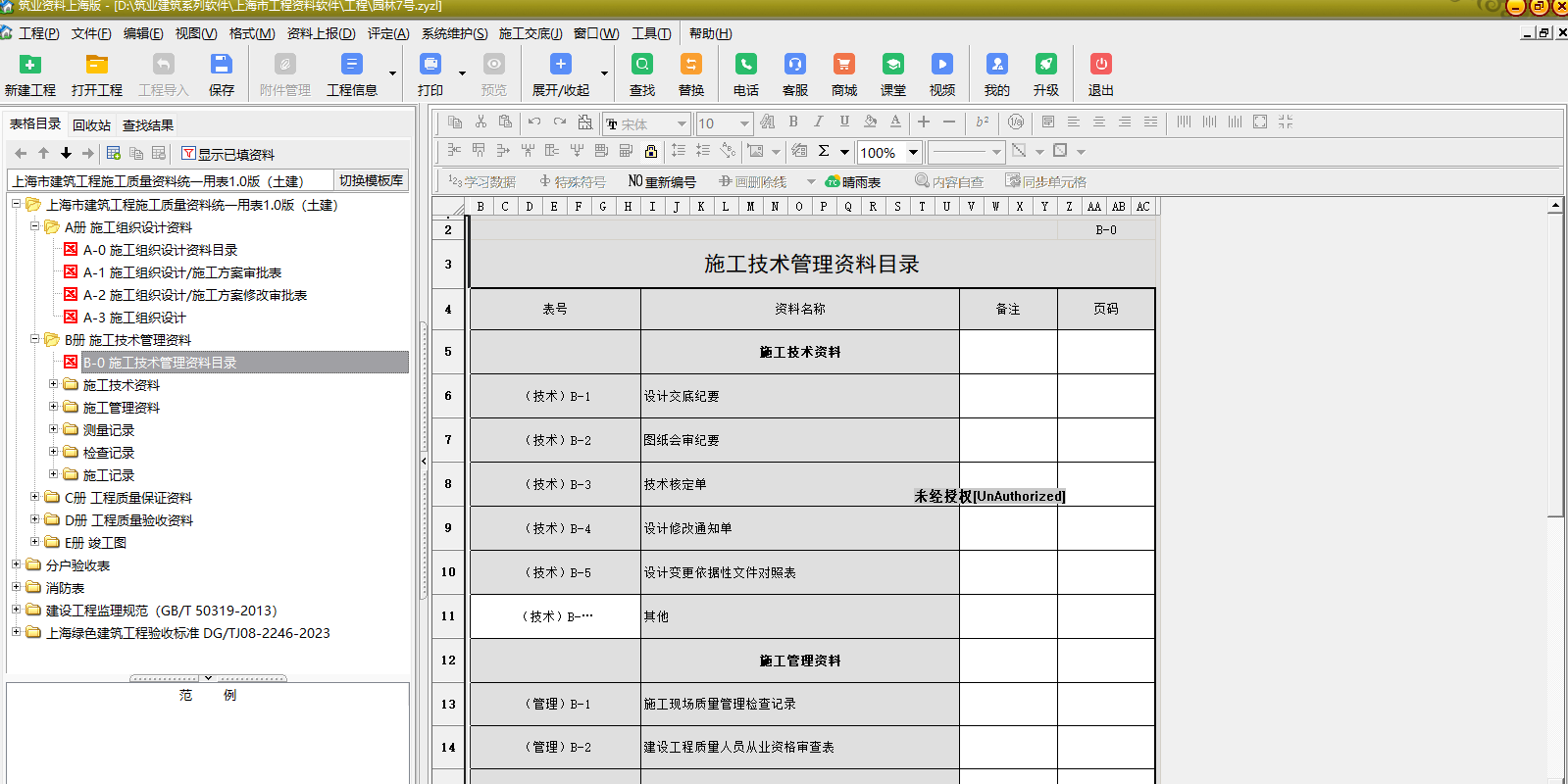
Task: Toggle Bold text formatting
Action: [793, 122]
